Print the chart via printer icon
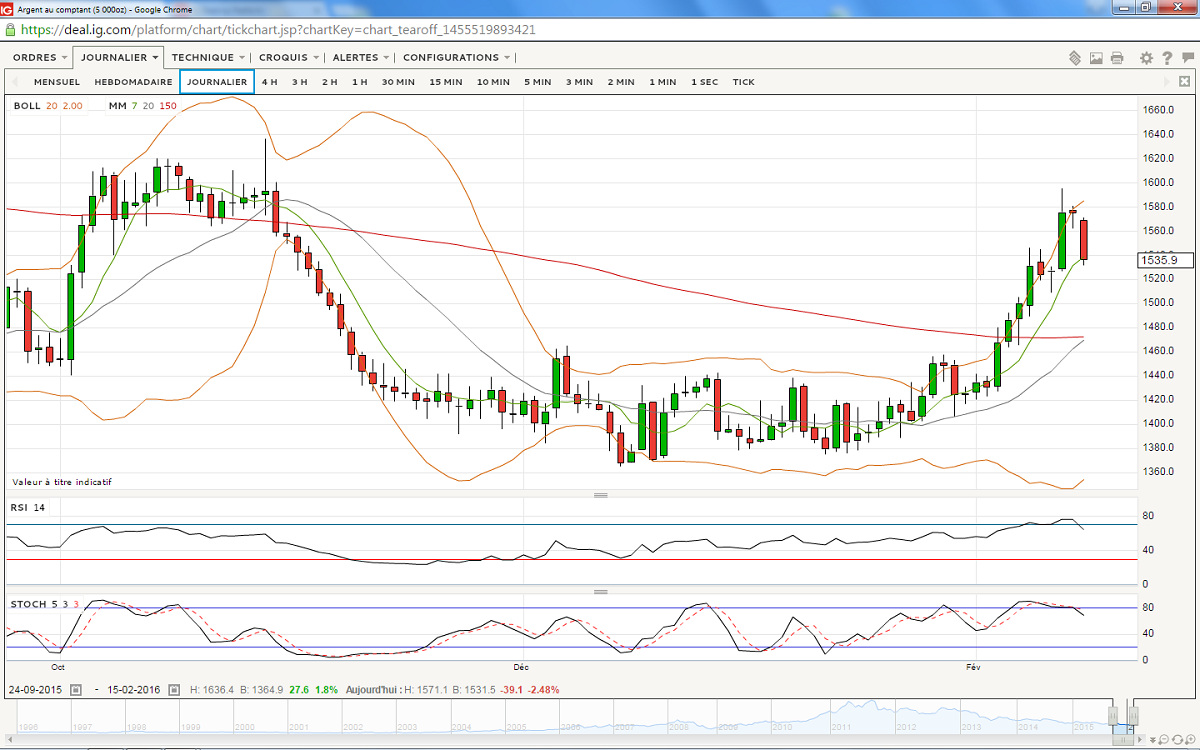This screenshot has height=750, width=1200. pyautogui.click(x=1117, y=58)
